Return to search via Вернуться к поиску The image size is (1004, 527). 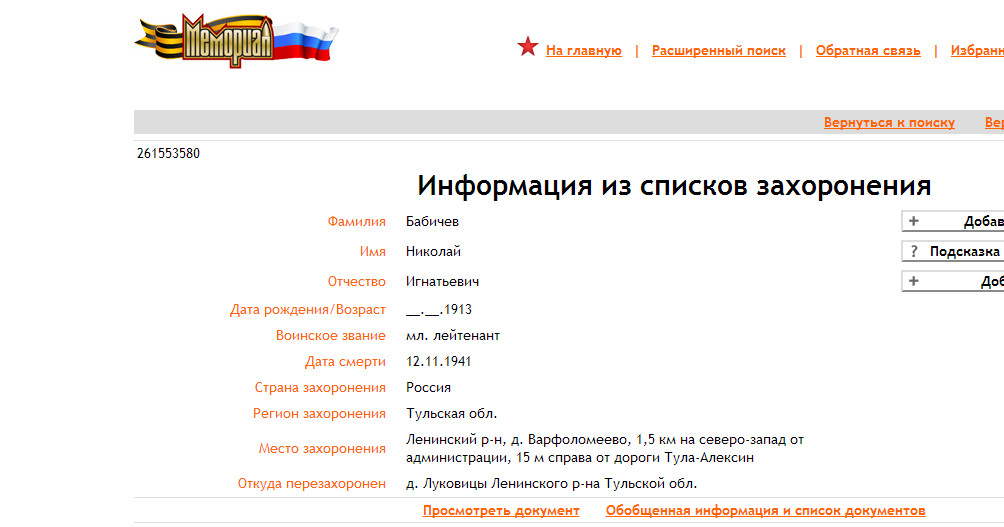tap(889, 123)
